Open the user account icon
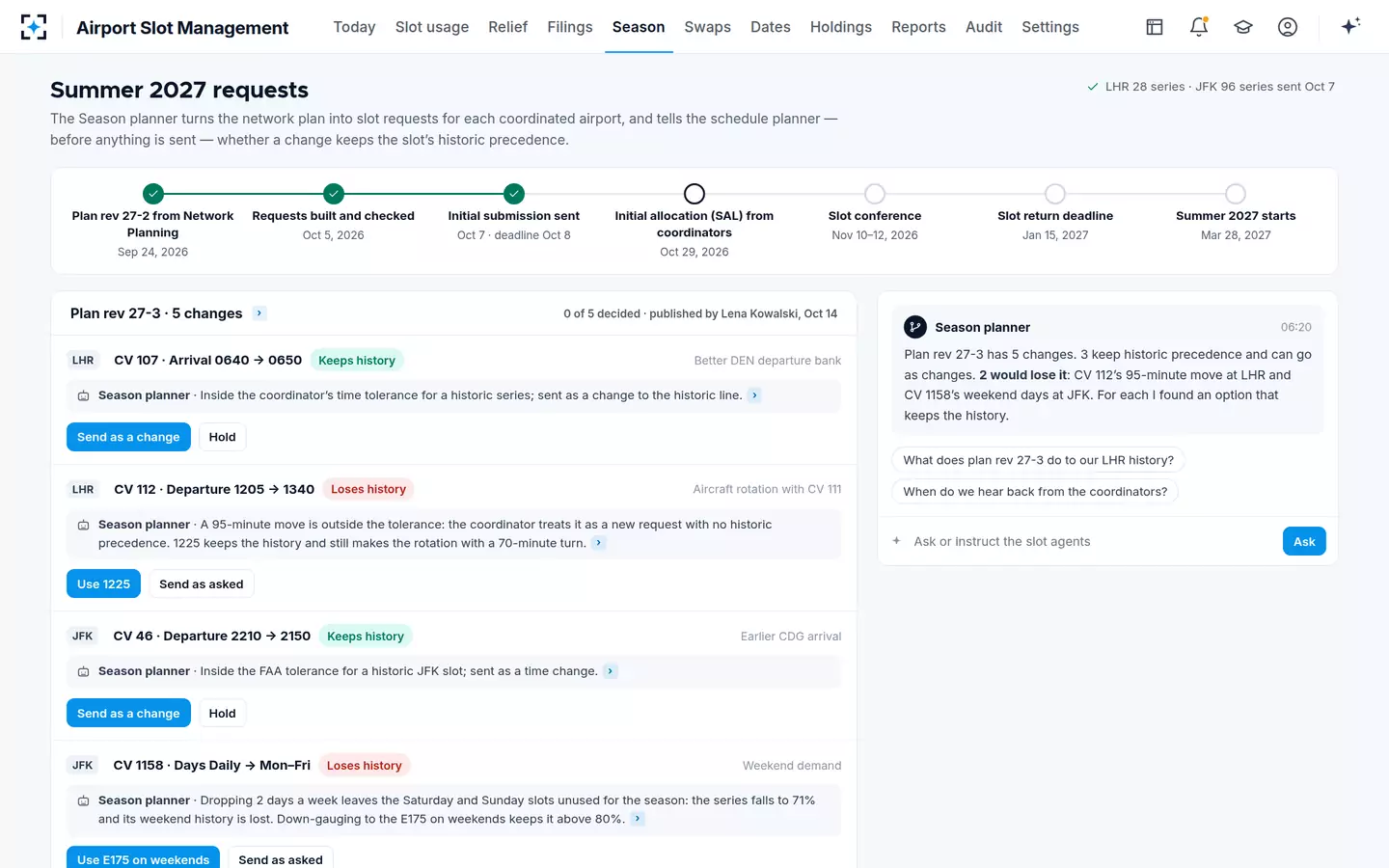 [1288, 27]
